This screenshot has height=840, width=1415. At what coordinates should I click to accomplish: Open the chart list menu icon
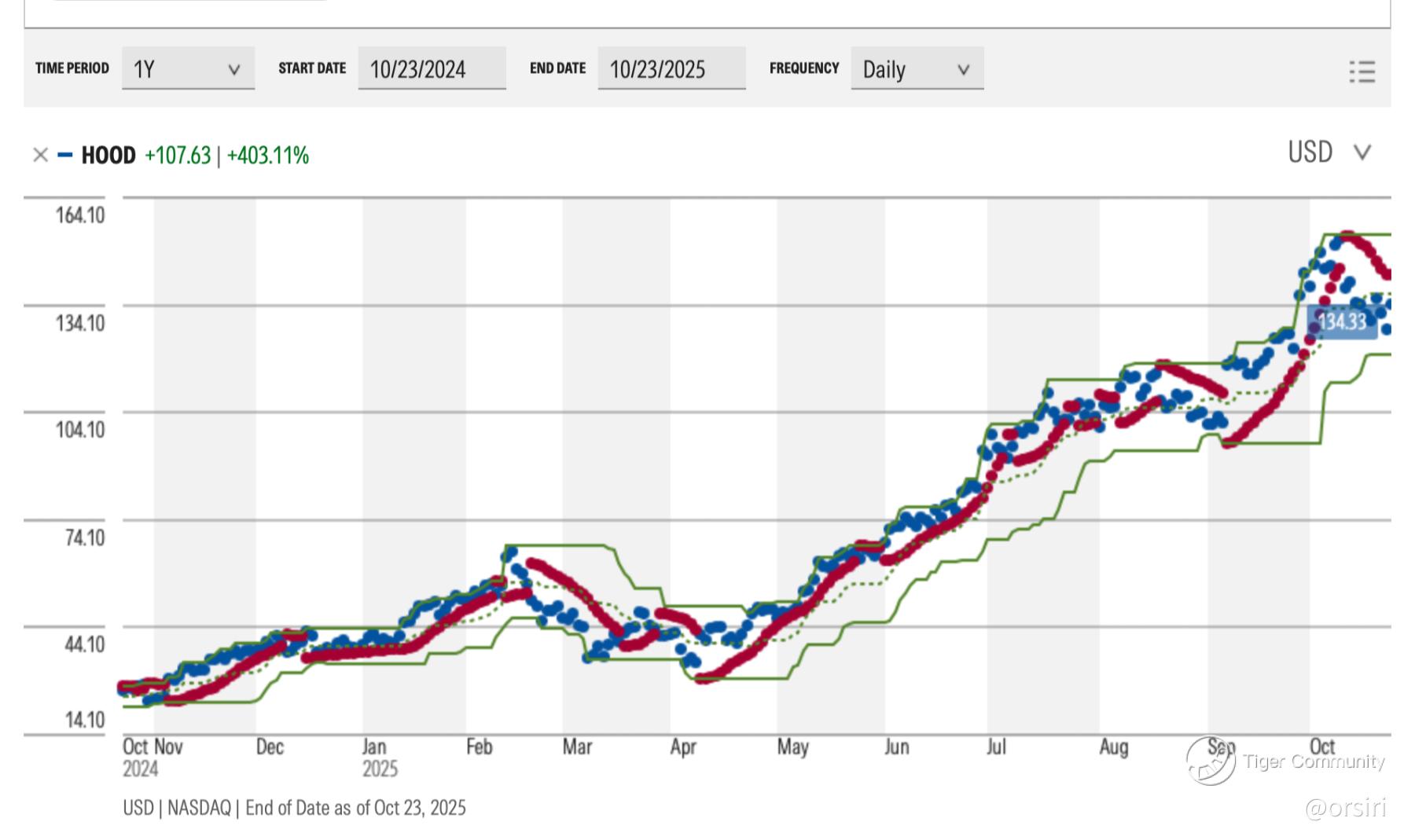(1362, 72)
